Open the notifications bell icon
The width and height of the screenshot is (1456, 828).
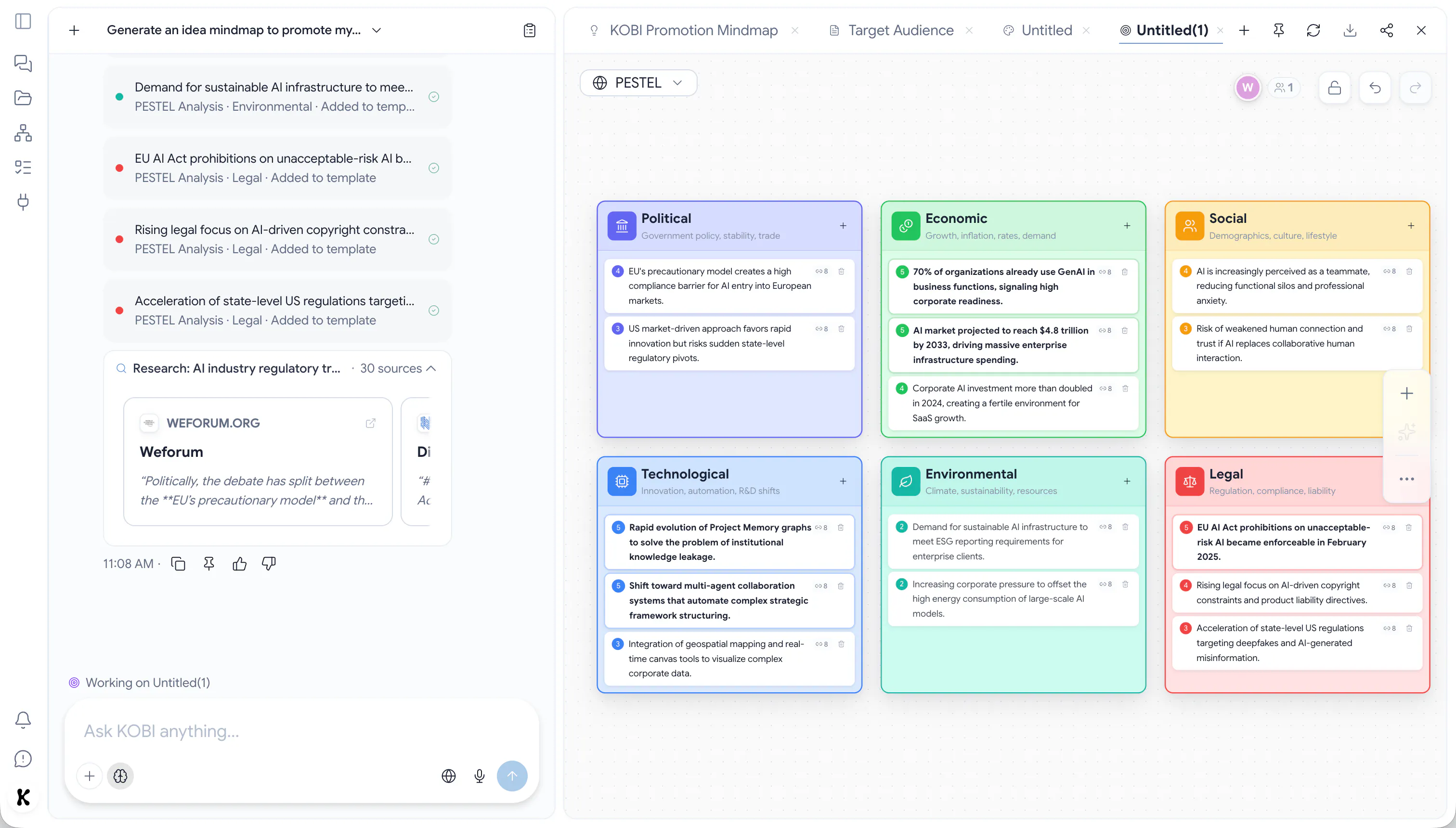[x=23, y=720]
